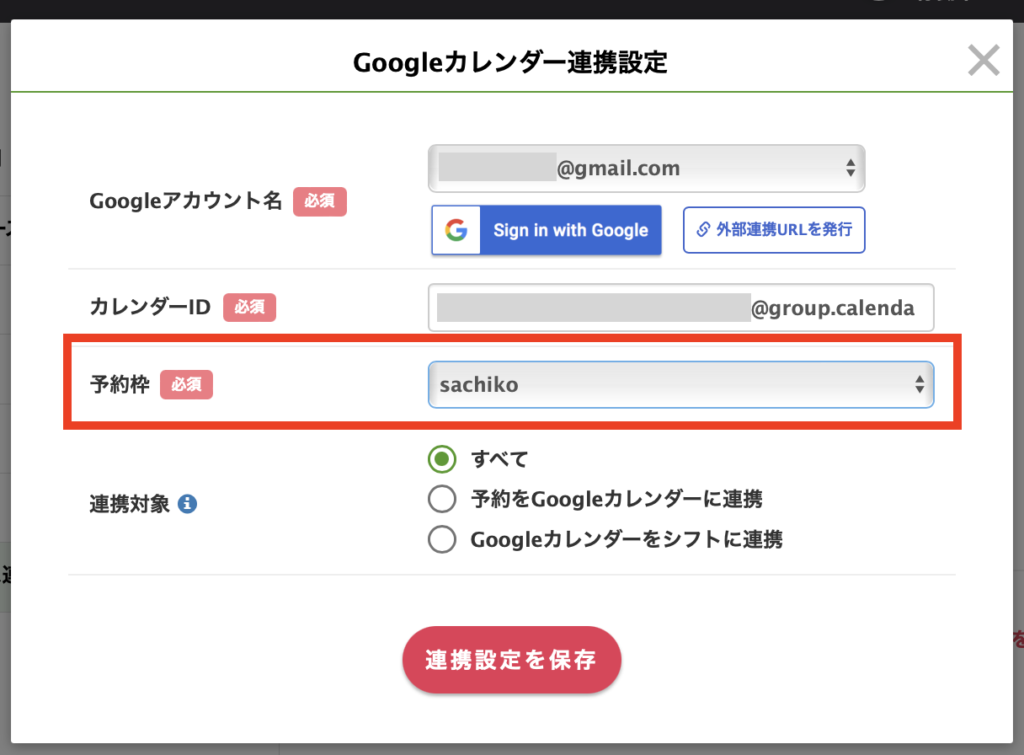Click the Google G logo icon
Screen dimensions: 1024x755
(x=456, y=230)
